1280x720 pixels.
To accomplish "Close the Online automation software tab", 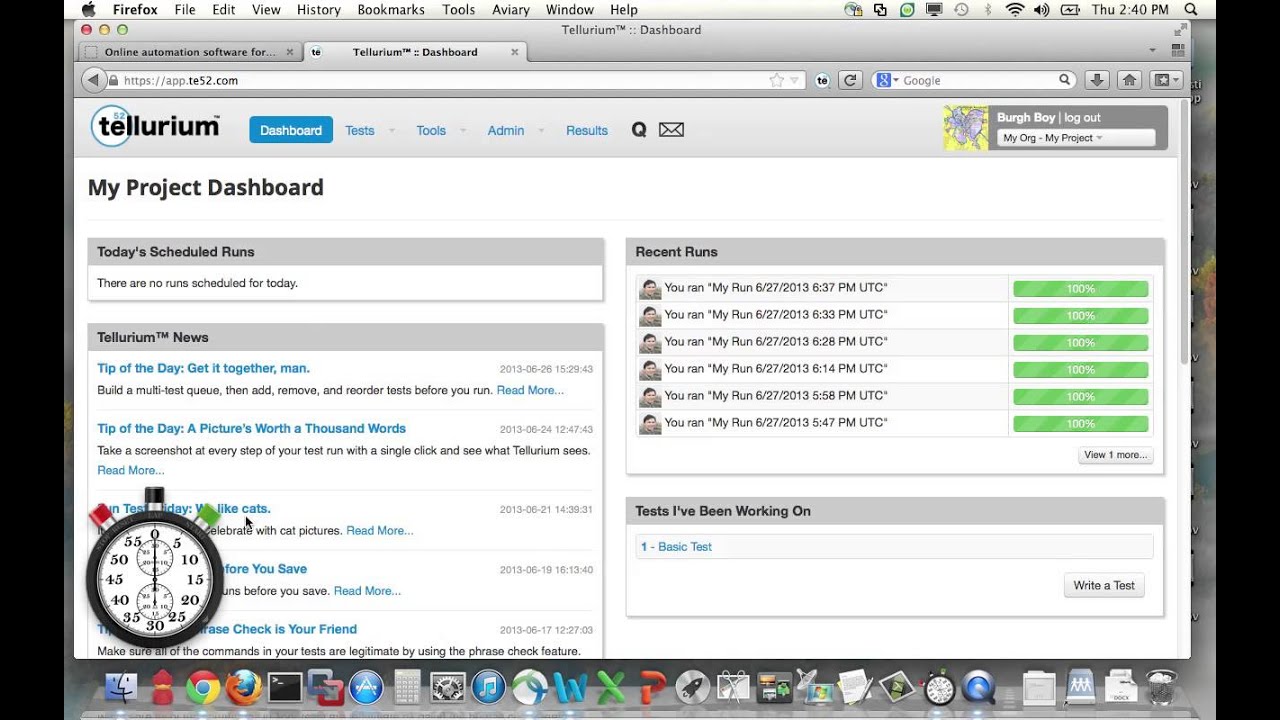I will 290,52.
